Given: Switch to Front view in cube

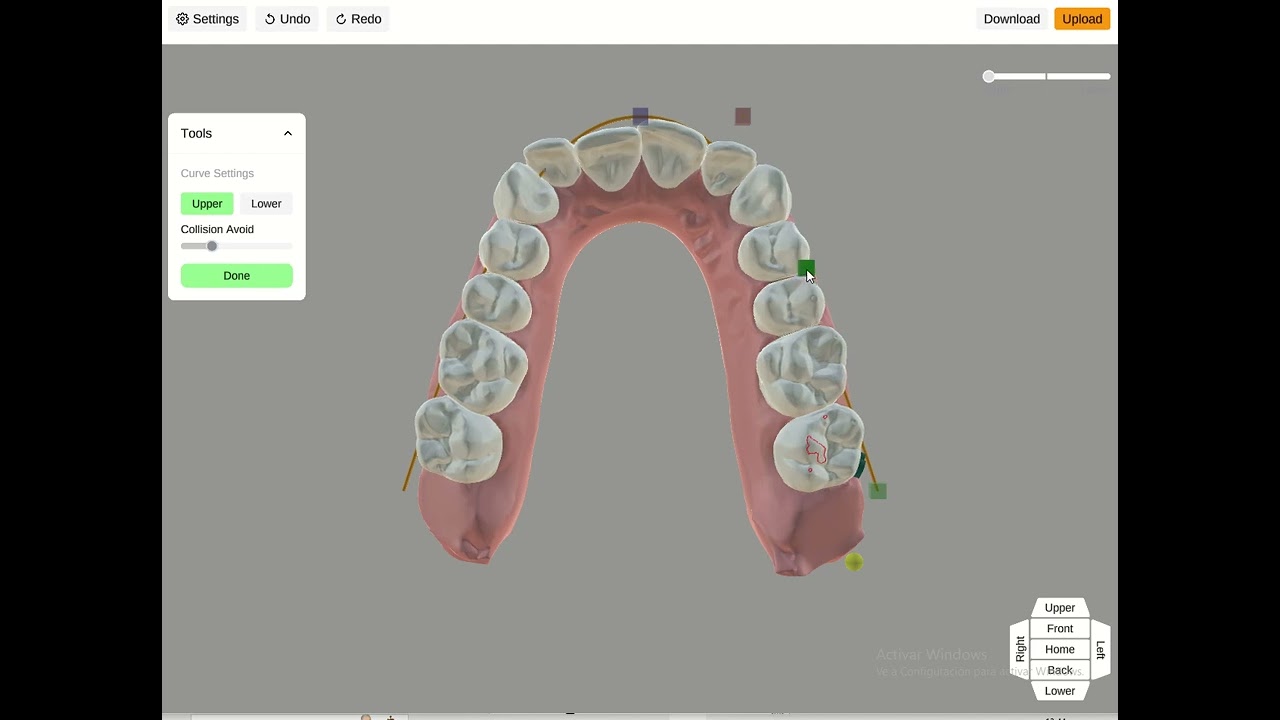Looking at the screenshot, I should tap(1060, 629).
